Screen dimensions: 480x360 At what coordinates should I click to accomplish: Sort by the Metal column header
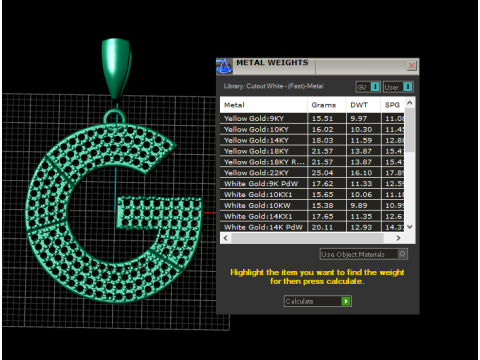263,105
